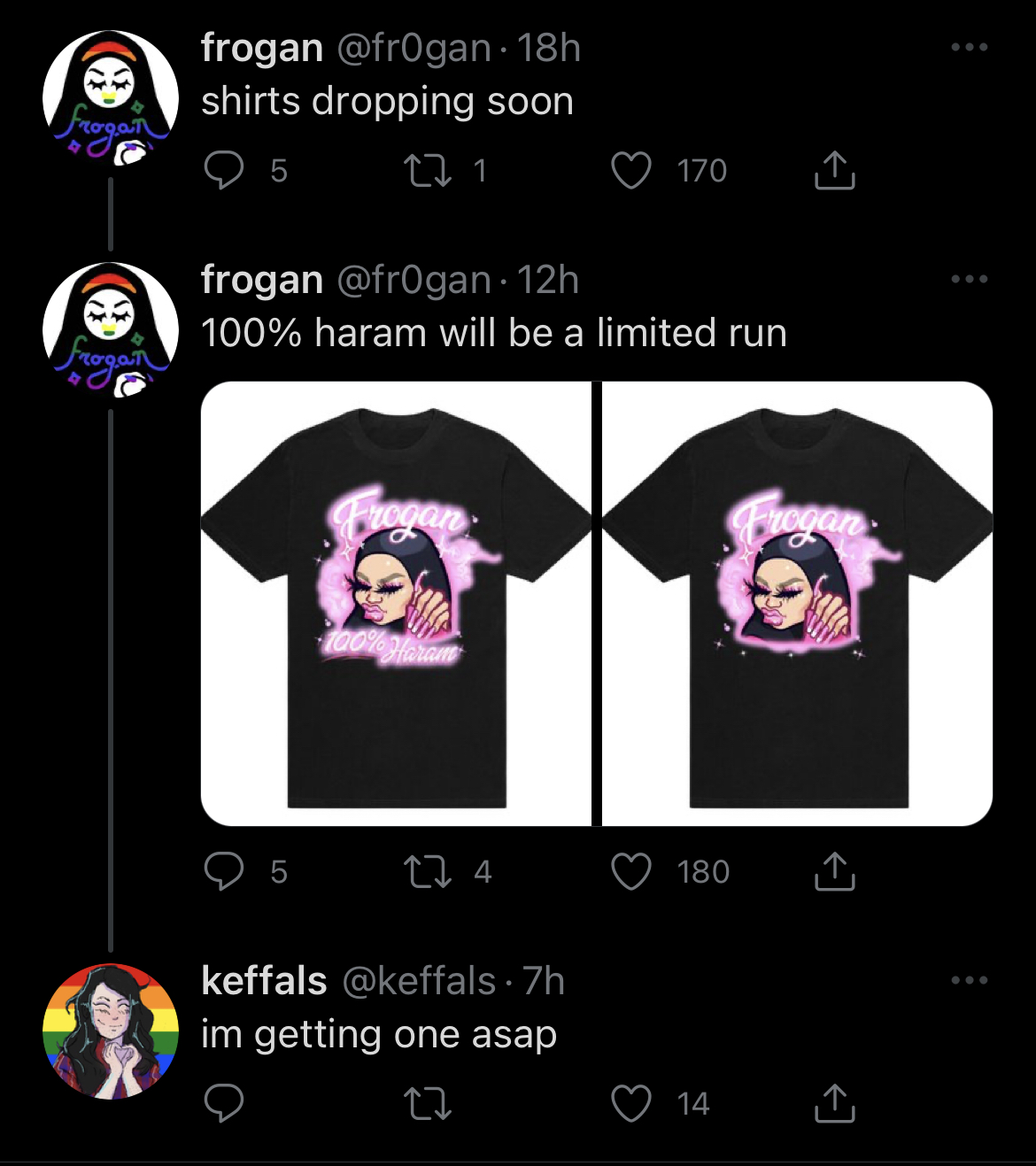
Task: Like keffals' 'im getting one asap' tweet
Action: point(631,1103)
